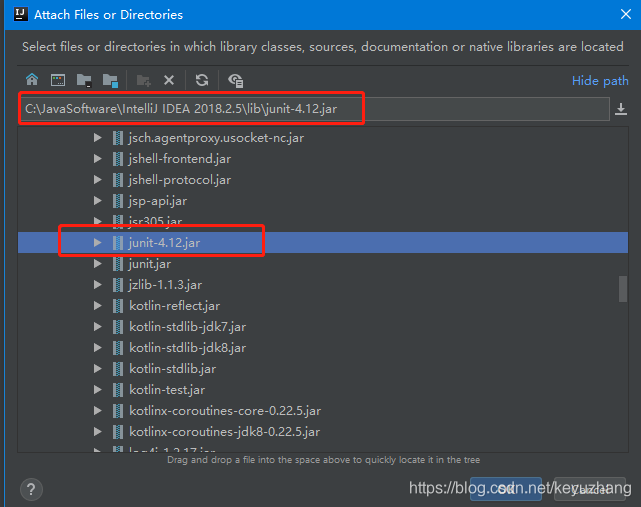Select jzlib-1.1.3.jar in the tree
The width and height of the screenshot is (641, 507).
[x=165, y=285]
